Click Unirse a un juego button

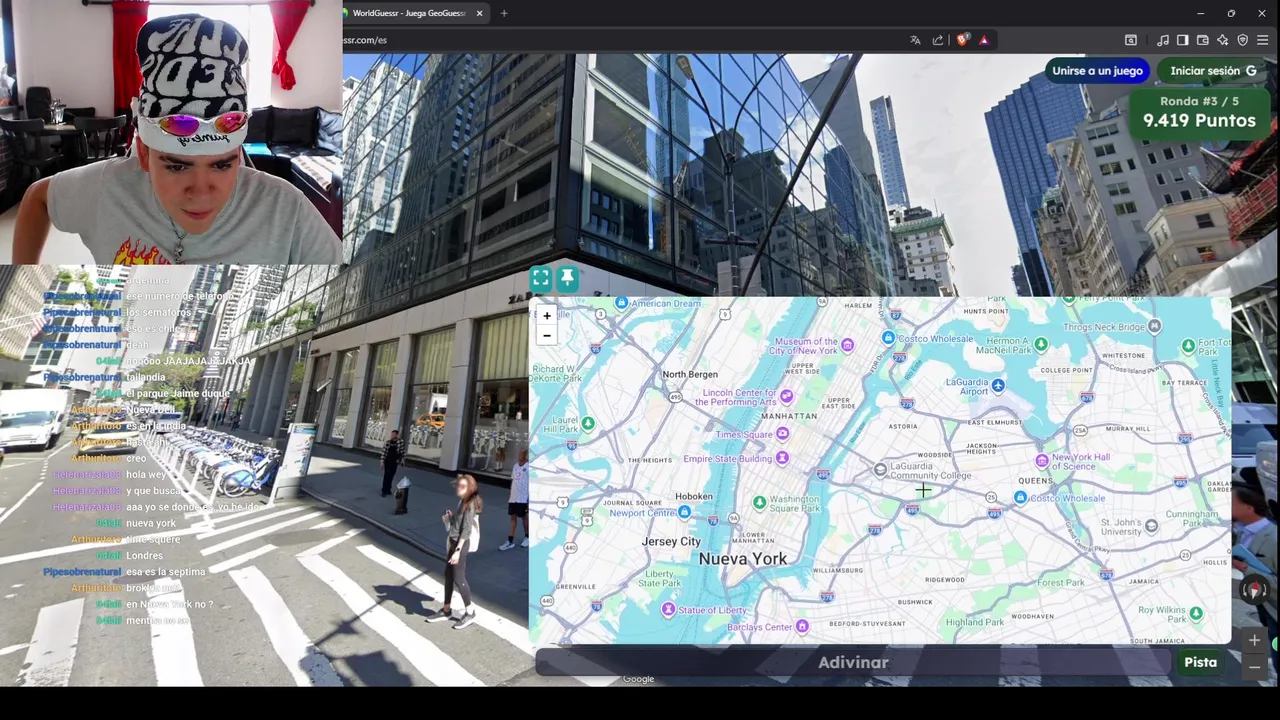pyautogui.click(x=1097, y=71)
